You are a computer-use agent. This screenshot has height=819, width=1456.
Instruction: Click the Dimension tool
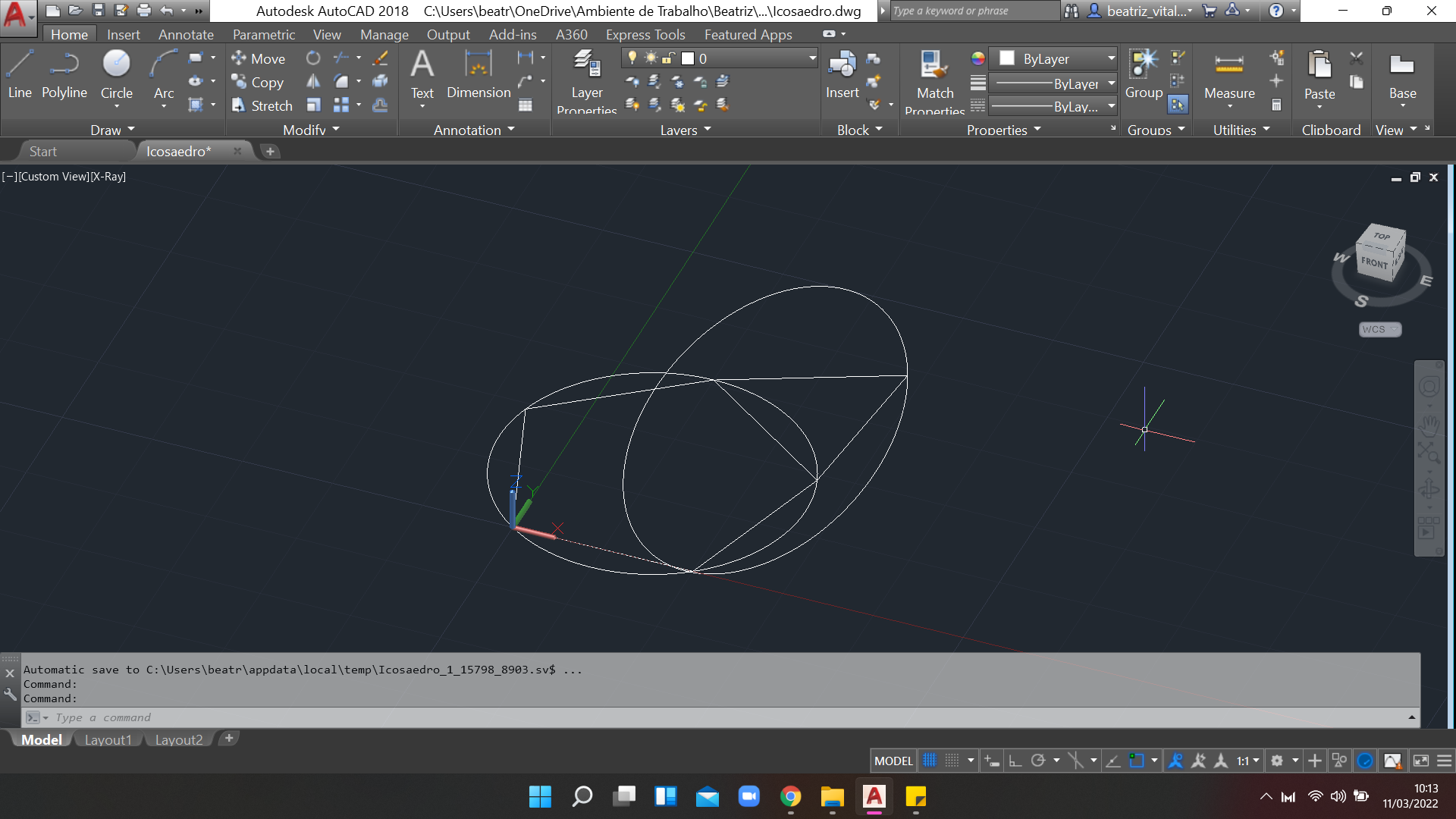(x=479, y=74)
